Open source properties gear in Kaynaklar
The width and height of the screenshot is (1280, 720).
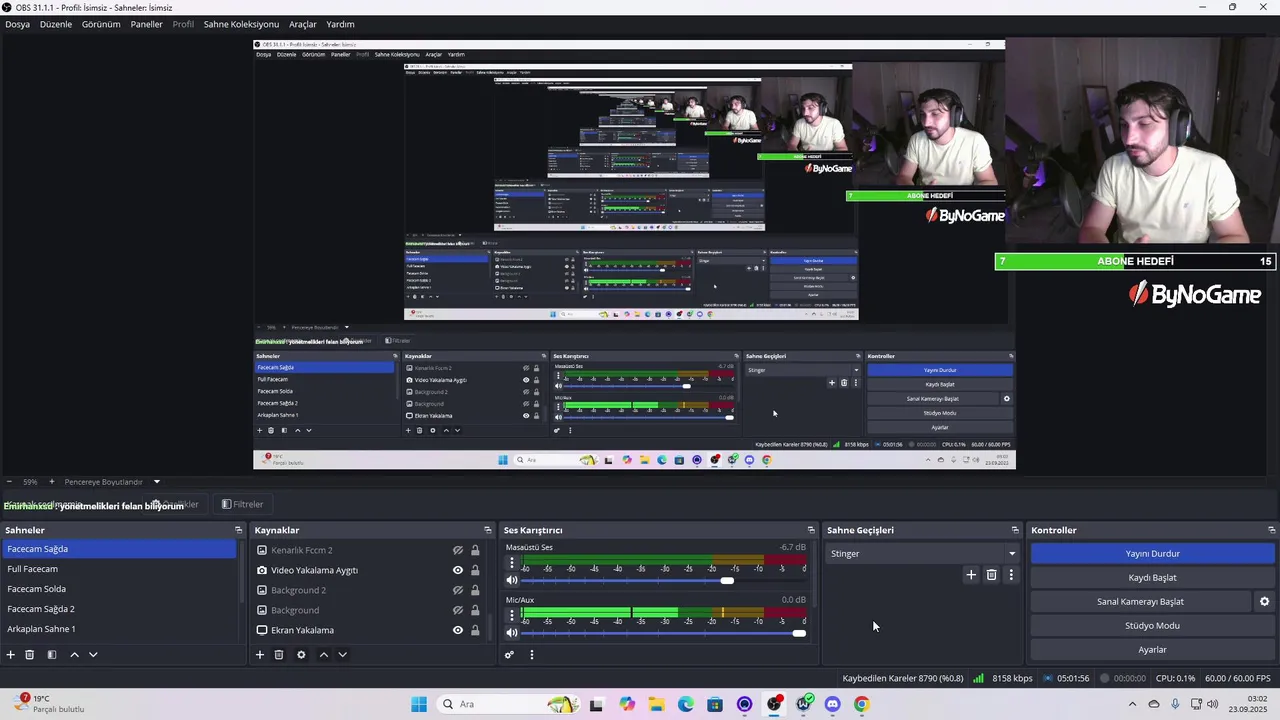tap(301, 655)
